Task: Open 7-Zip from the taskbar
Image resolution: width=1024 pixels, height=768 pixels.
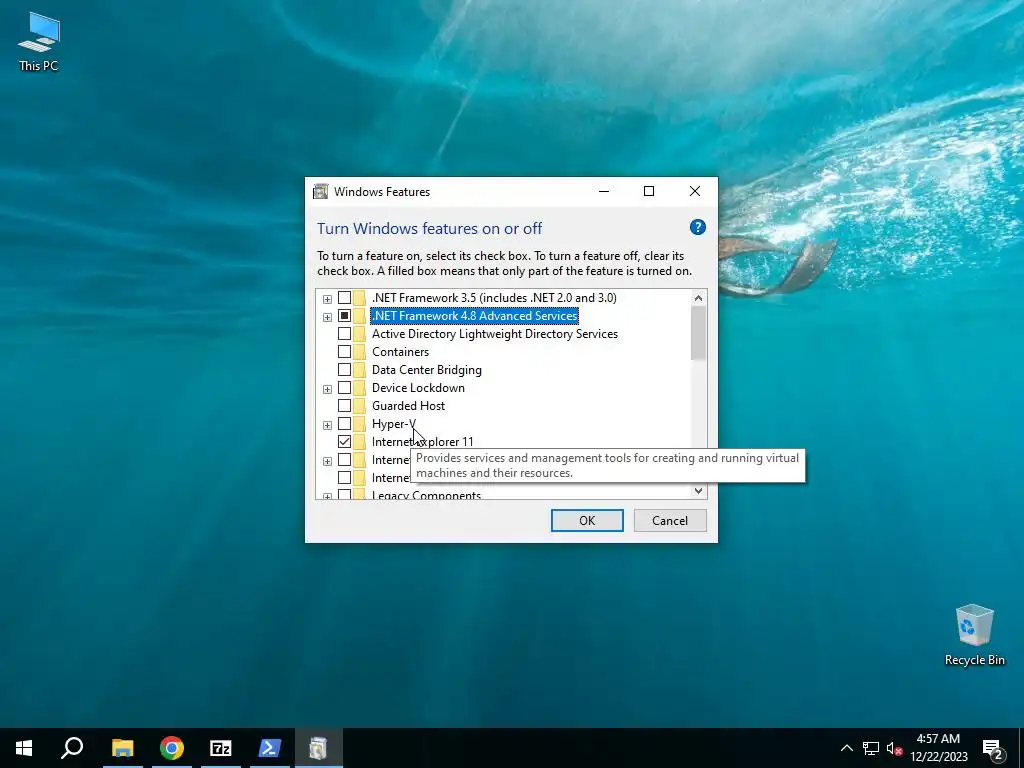Action: pos(221,748)
